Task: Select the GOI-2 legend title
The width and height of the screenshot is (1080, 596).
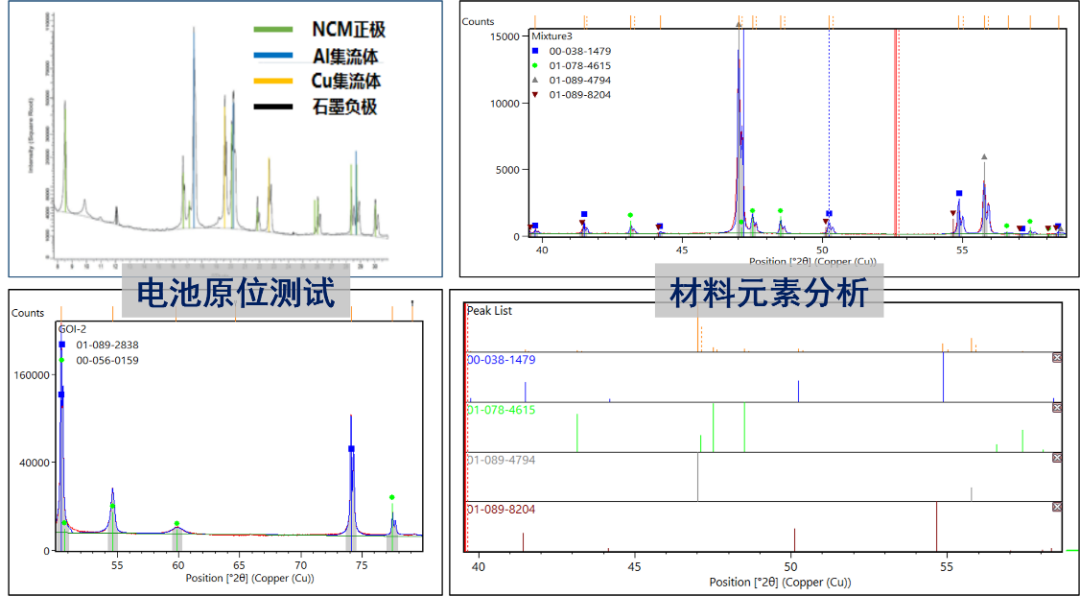Action: click(x=74, y=328)
